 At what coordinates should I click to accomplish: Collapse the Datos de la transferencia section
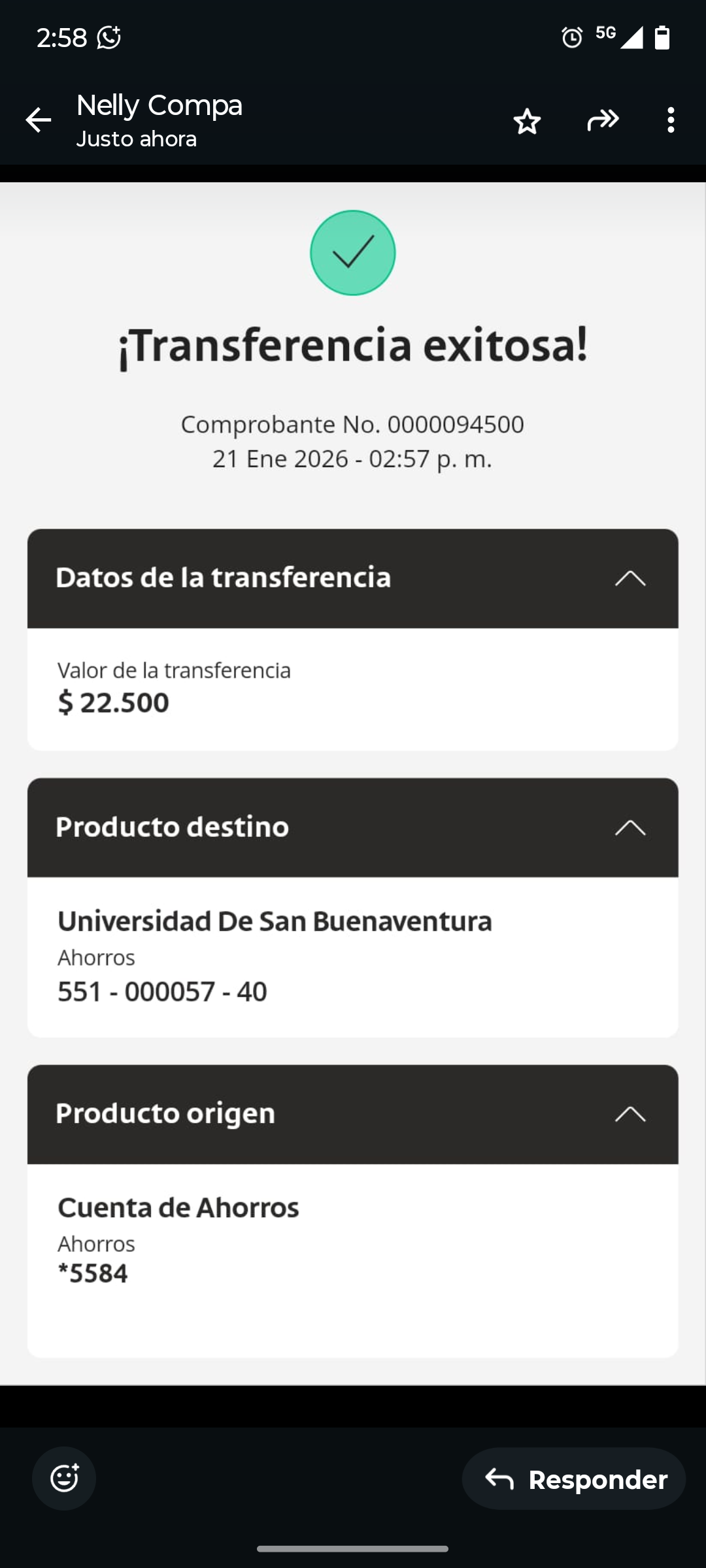point(630,578)
